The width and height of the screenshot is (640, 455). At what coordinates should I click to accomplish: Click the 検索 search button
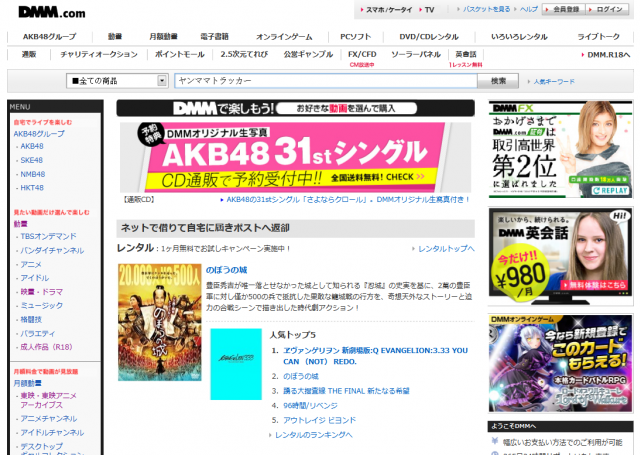point(498,81)
